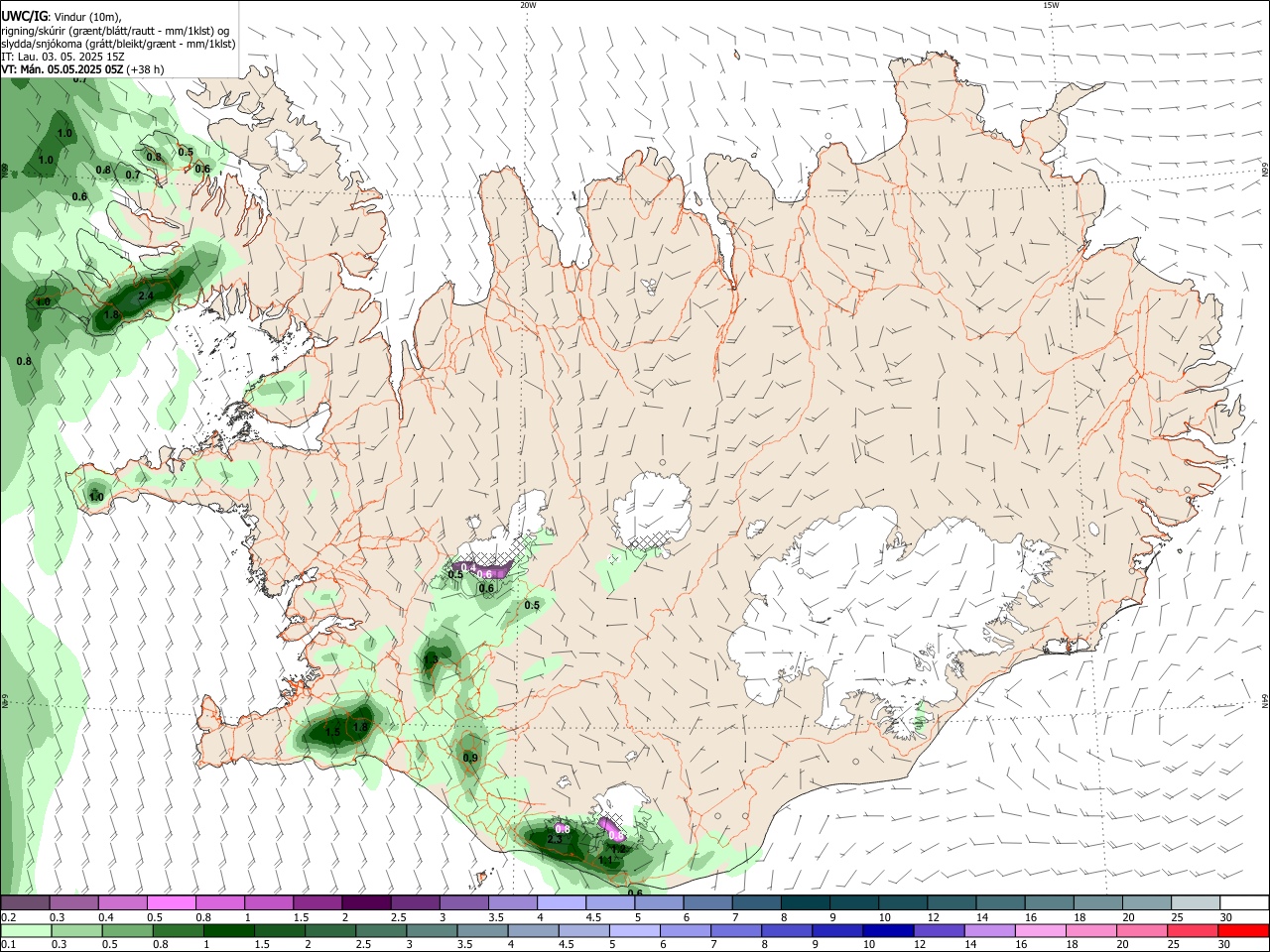The width and height of the screenshot is (1270, 952).
Task: Pick the pale grey legend swatch from 25 to 30
Action: click(1196, 902)
